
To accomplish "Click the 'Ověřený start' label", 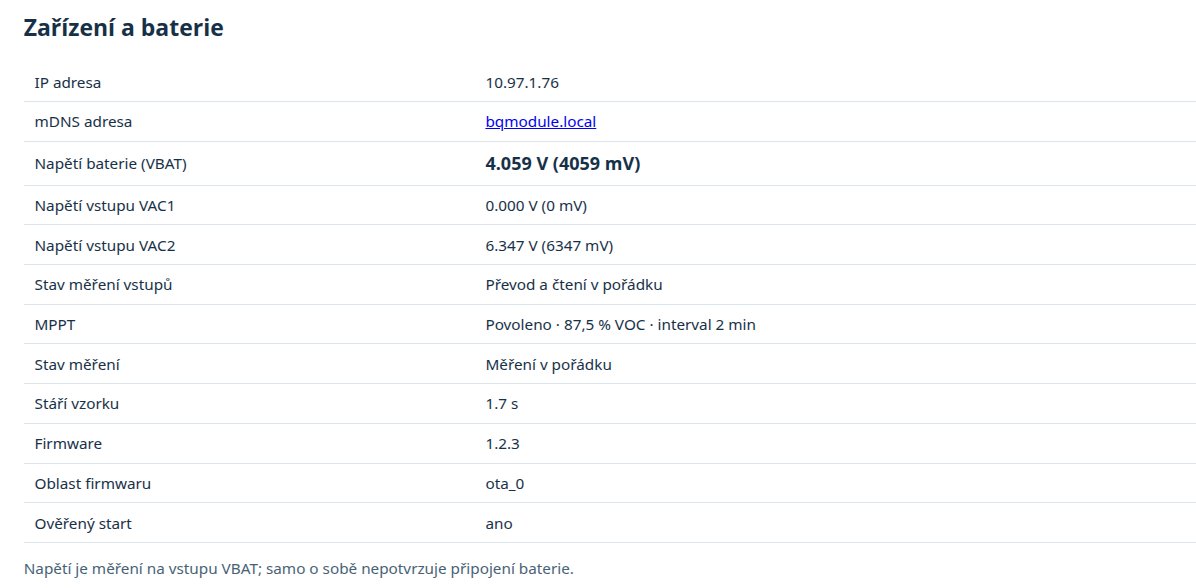I will click(x=83, y=524).
